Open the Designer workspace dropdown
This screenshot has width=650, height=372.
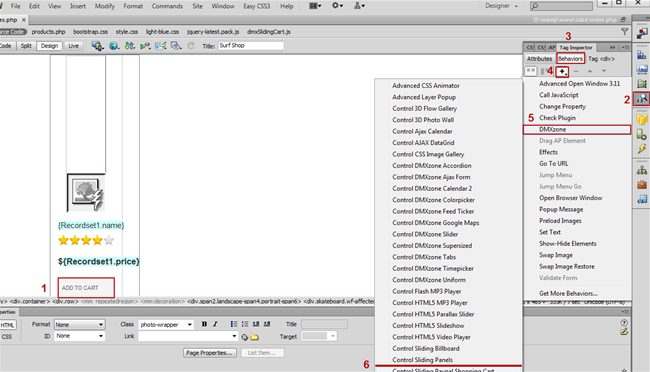pyautogui.click(x=501, y=6)
